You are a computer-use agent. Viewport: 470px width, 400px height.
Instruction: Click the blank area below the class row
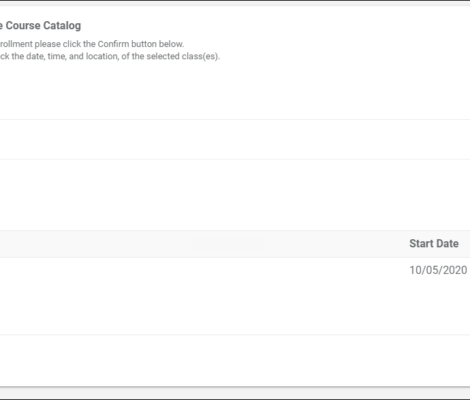(x=235, y=360)
